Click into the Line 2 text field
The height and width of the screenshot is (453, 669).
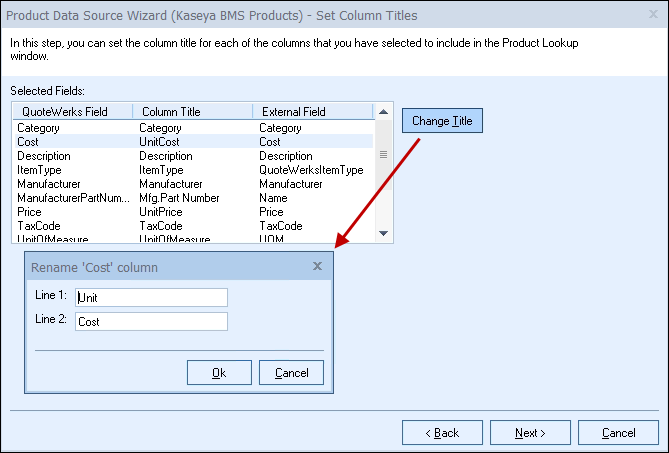point(151,322)
